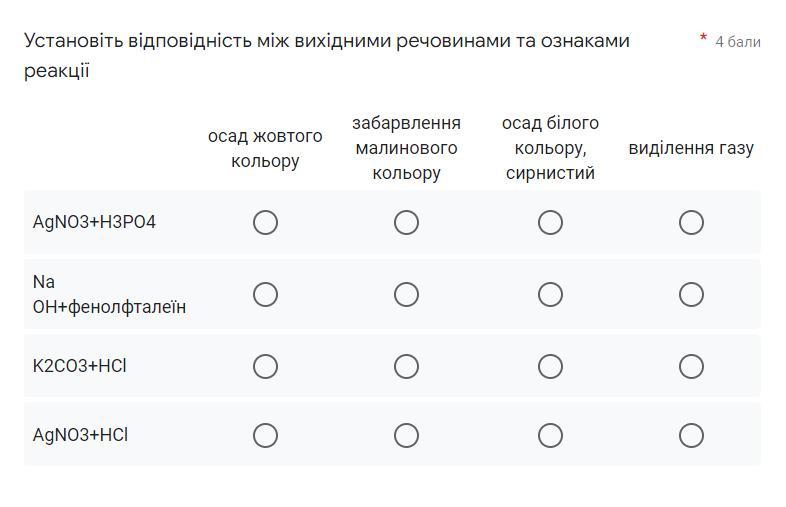
Task: Mark 'забарвлення малинового кольору' for K2CO3+HCl
Action: 406,366
